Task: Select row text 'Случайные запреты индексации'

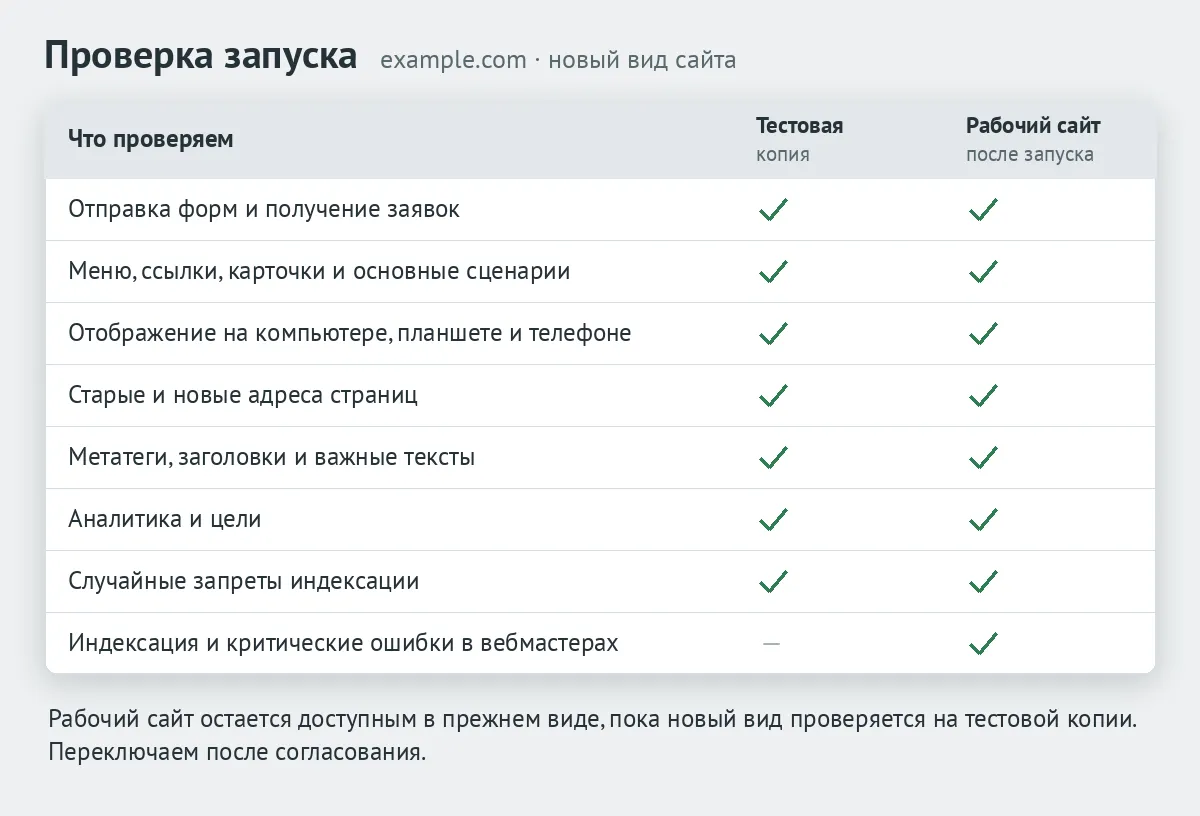Action: [243, 582]
